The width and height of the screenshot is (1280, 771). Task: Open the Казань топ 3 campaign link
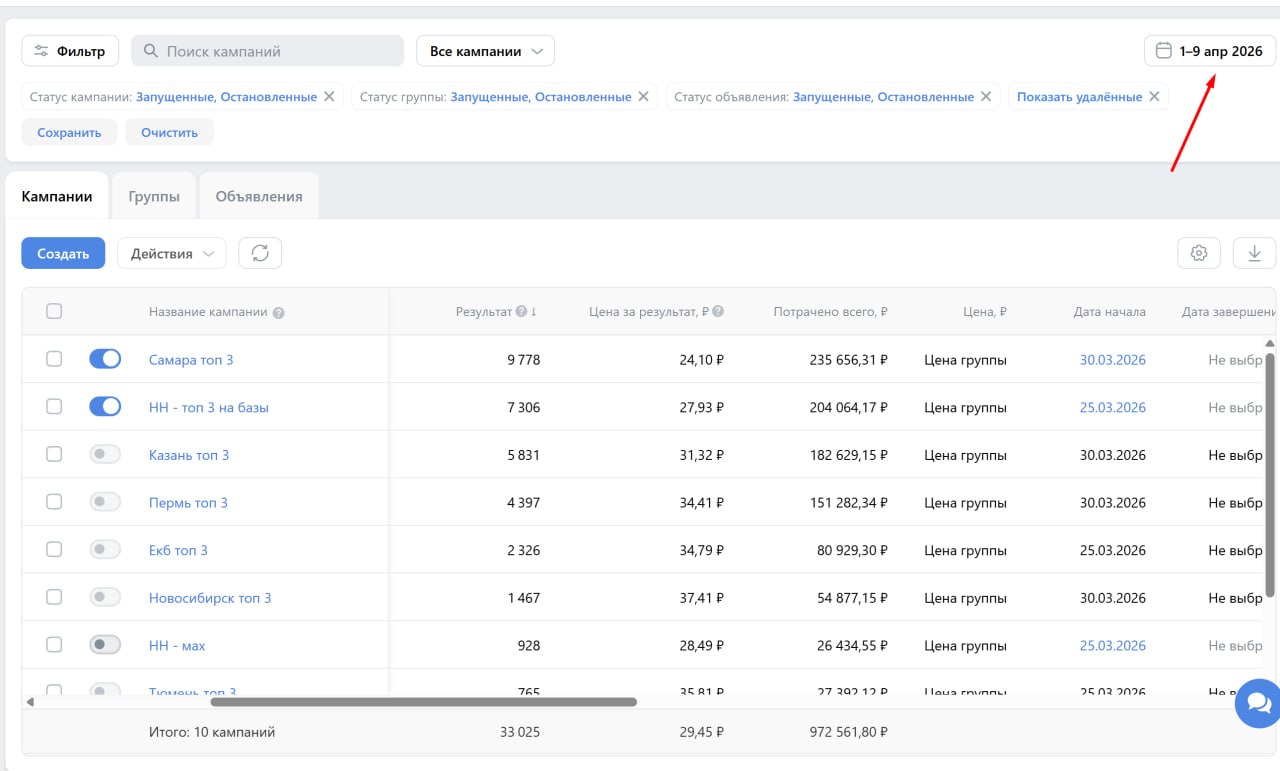click(189, 455)
